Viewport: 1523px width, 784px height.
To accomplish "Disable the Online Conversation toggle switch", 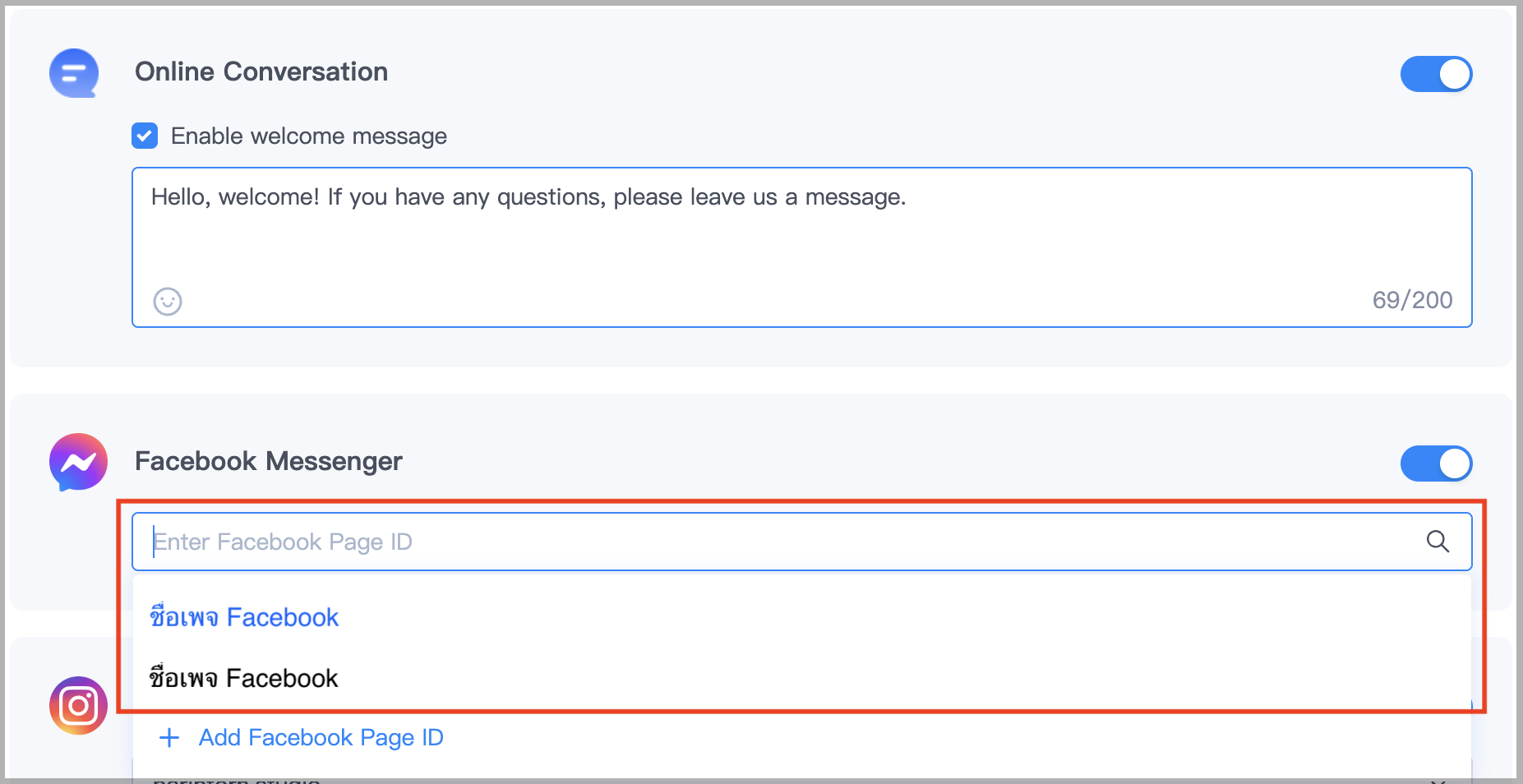I will pyautogui.click(x=1436, y=74).
